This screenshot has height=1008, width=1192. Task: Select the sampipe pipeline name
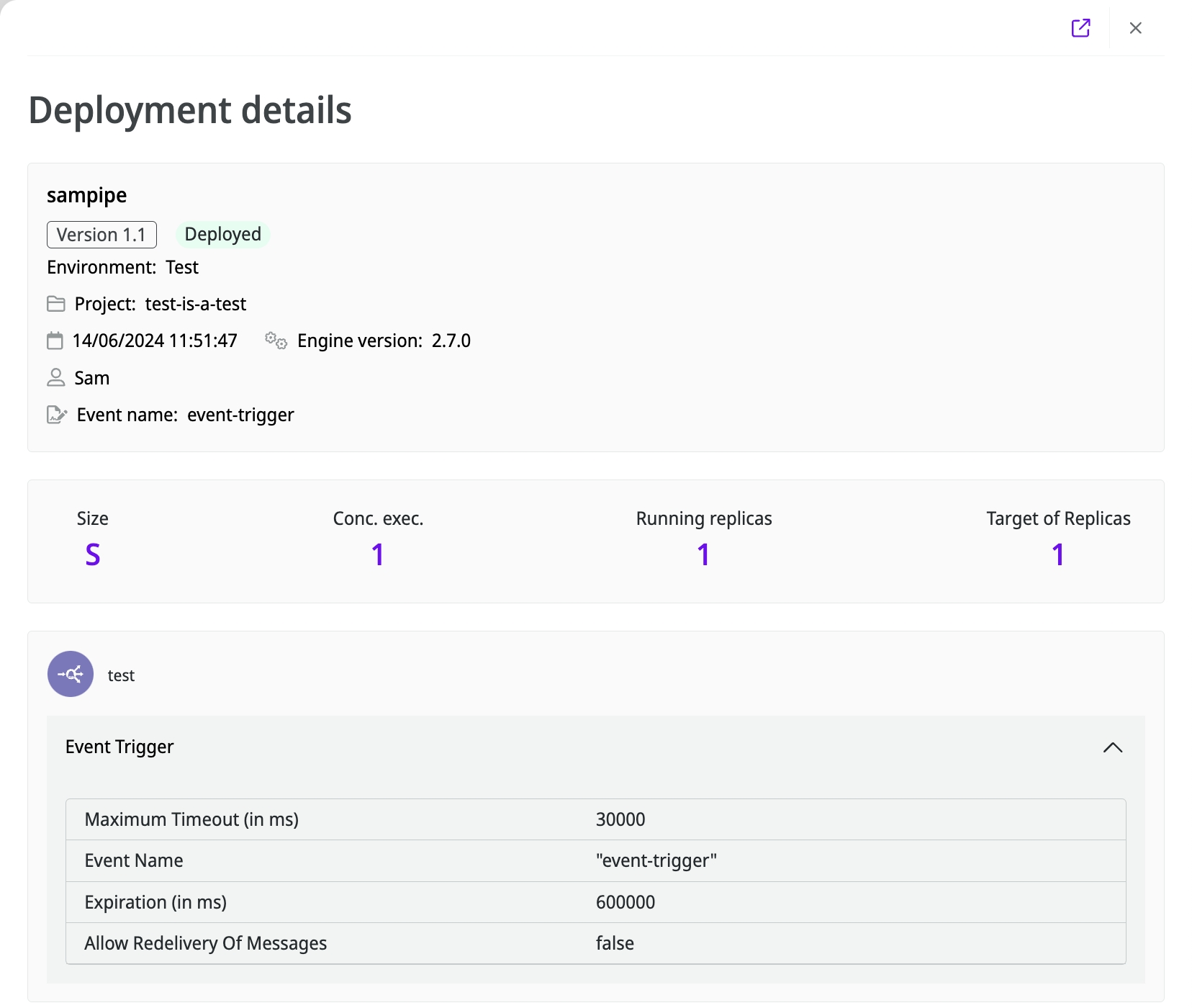tap(87, 195)
